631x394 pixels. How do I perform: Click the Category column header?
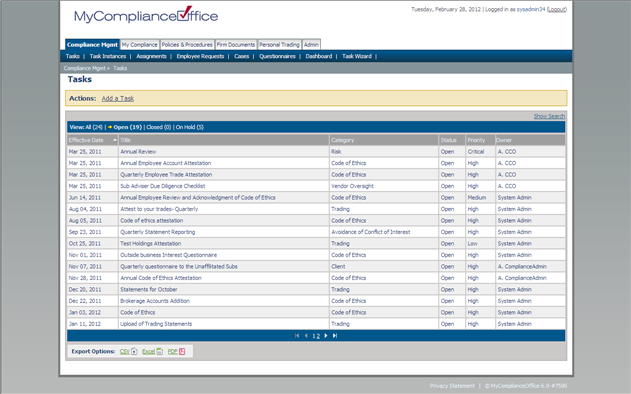(x=342, y=140)
